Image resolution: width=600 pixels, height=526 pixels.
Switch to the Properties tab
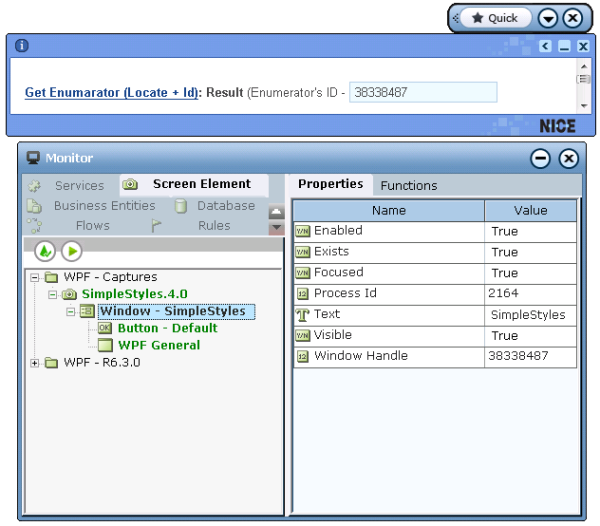coord(331,184)
